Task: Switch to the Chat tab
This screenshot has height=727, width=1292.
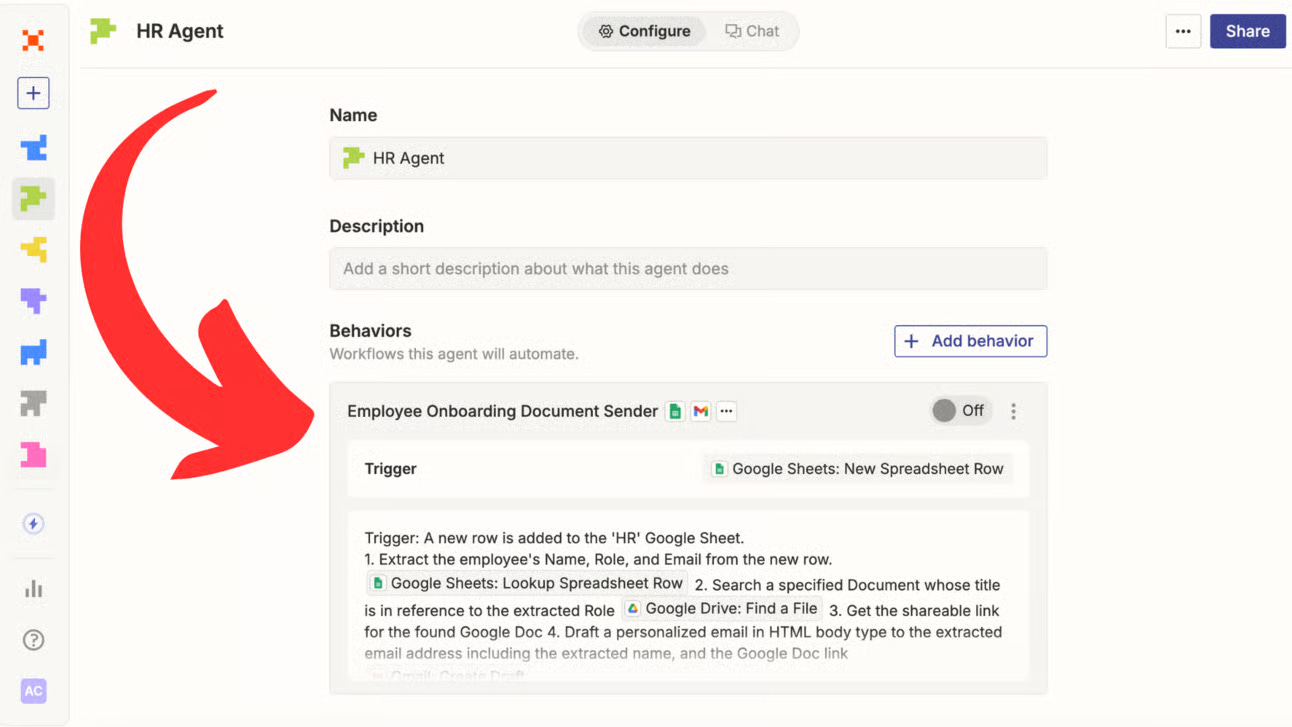Action: tap(752, 31)
